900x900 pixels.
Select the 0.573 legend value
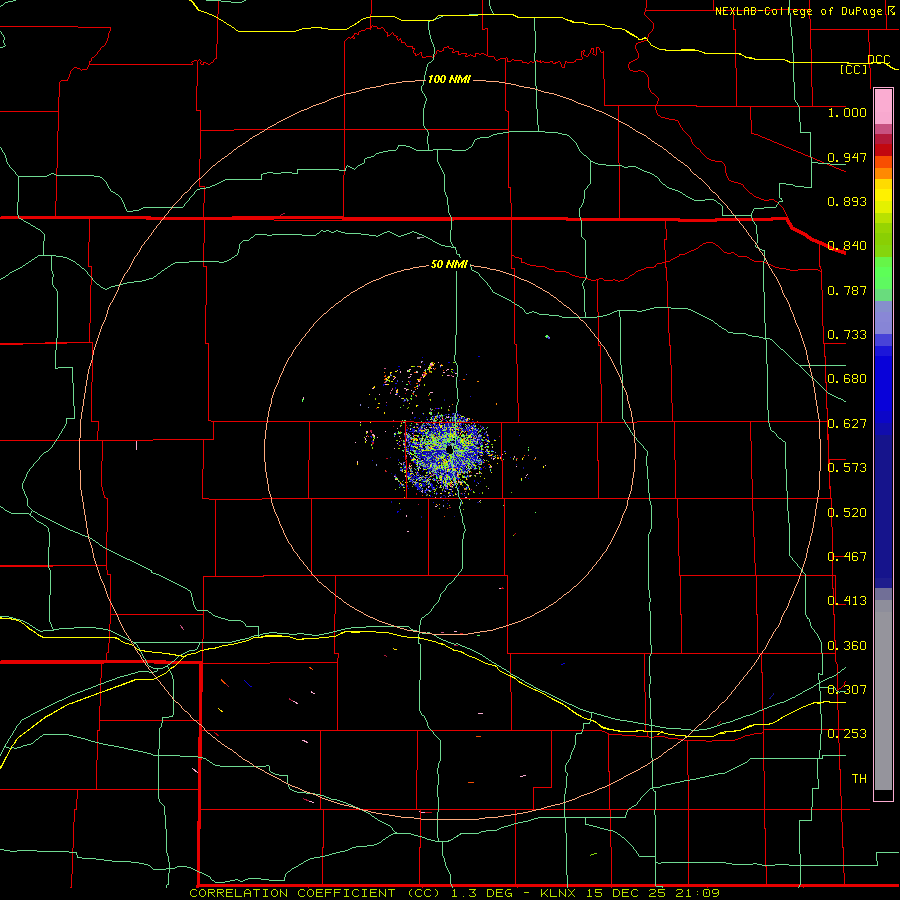tap(847, 468)
